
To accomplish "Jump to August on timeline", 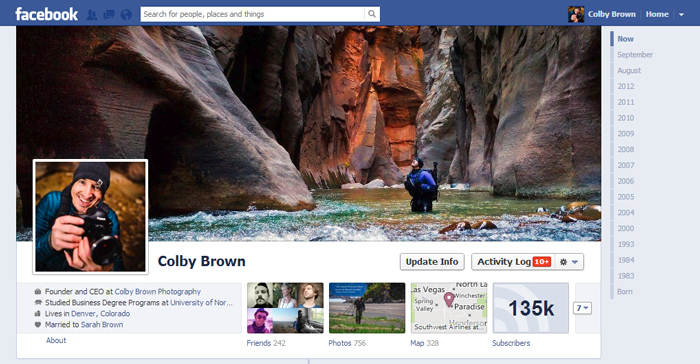I will [x=629, y=71].
